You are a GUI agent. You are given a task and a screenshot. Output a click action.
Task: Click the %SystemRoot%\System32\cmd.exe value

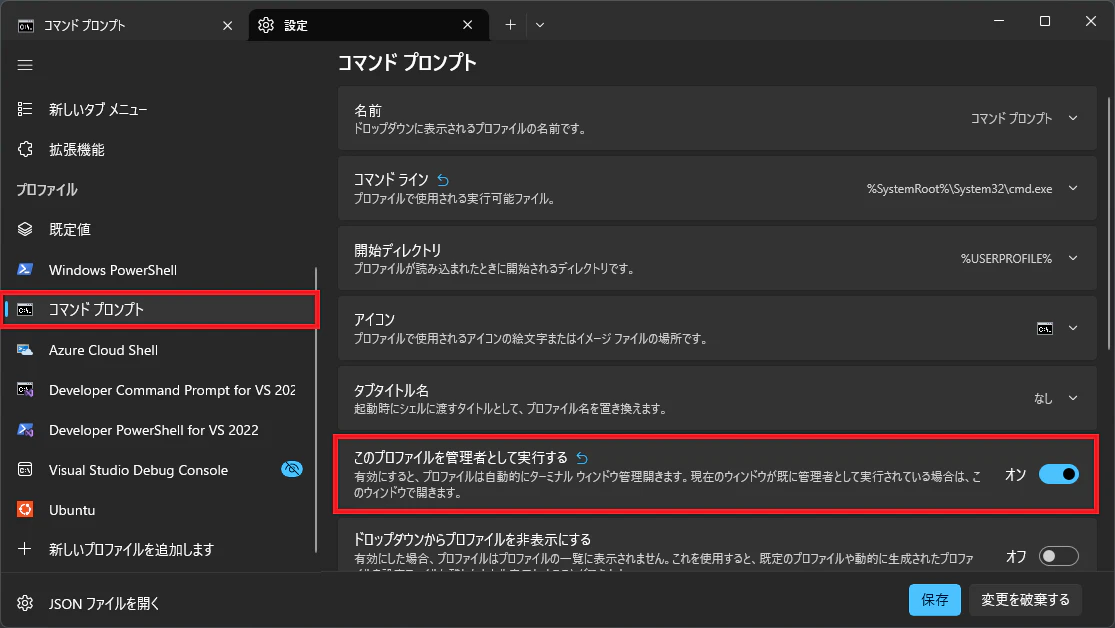[959, 188]
